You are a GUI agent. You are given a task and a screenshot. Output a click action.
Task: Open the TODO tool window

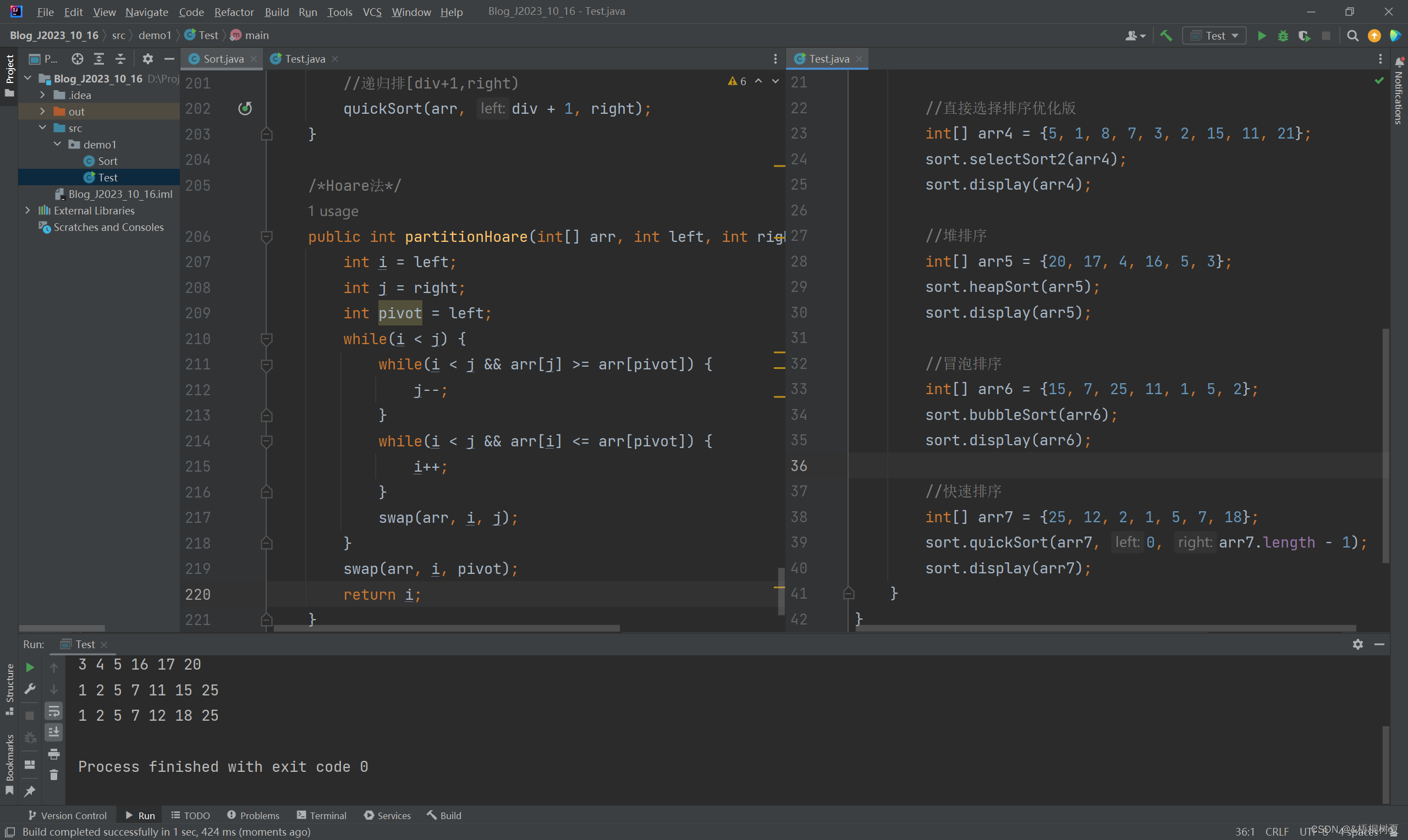[191, 815]
